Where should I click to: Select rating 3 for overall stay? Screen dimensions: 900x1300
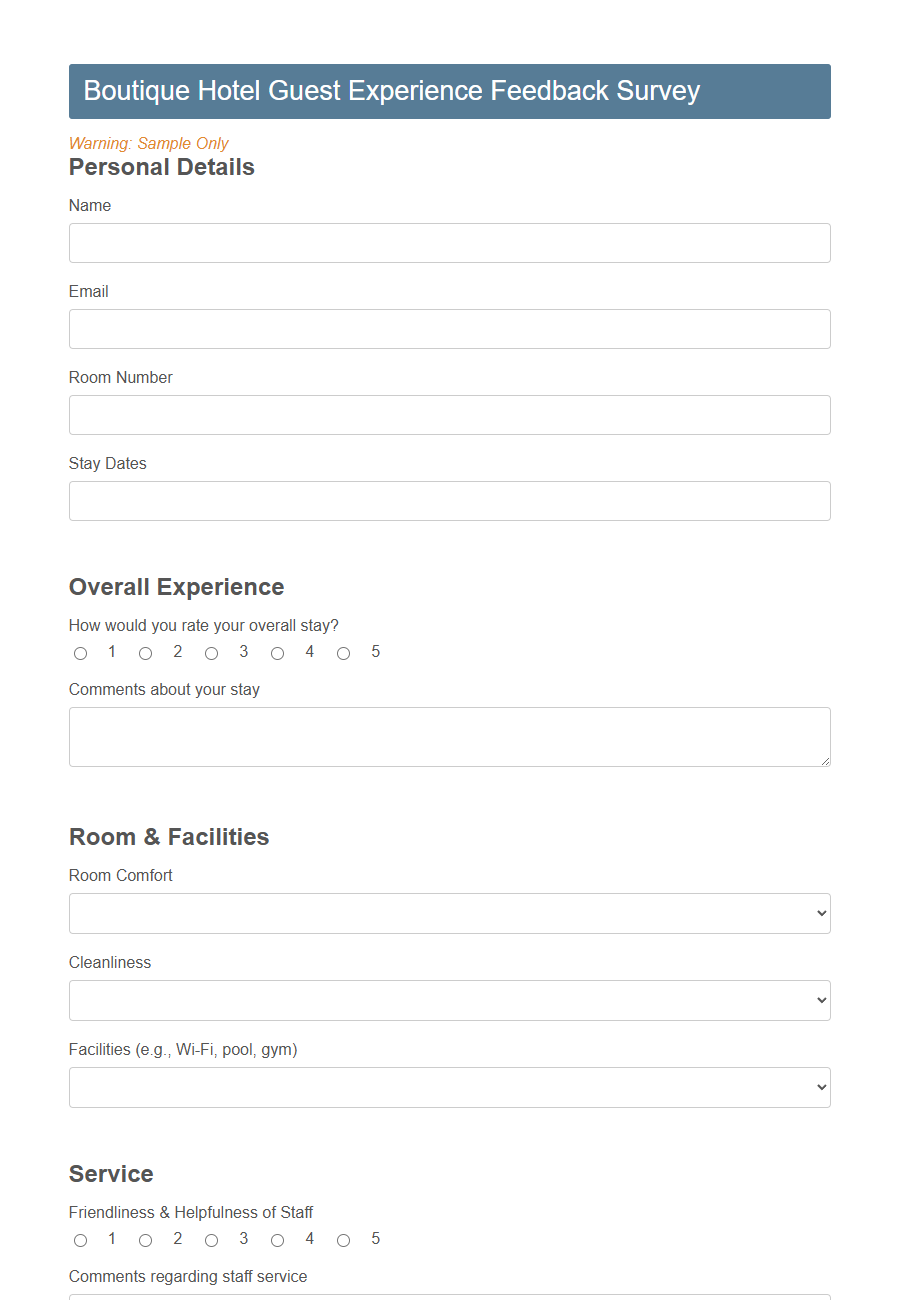212,652
